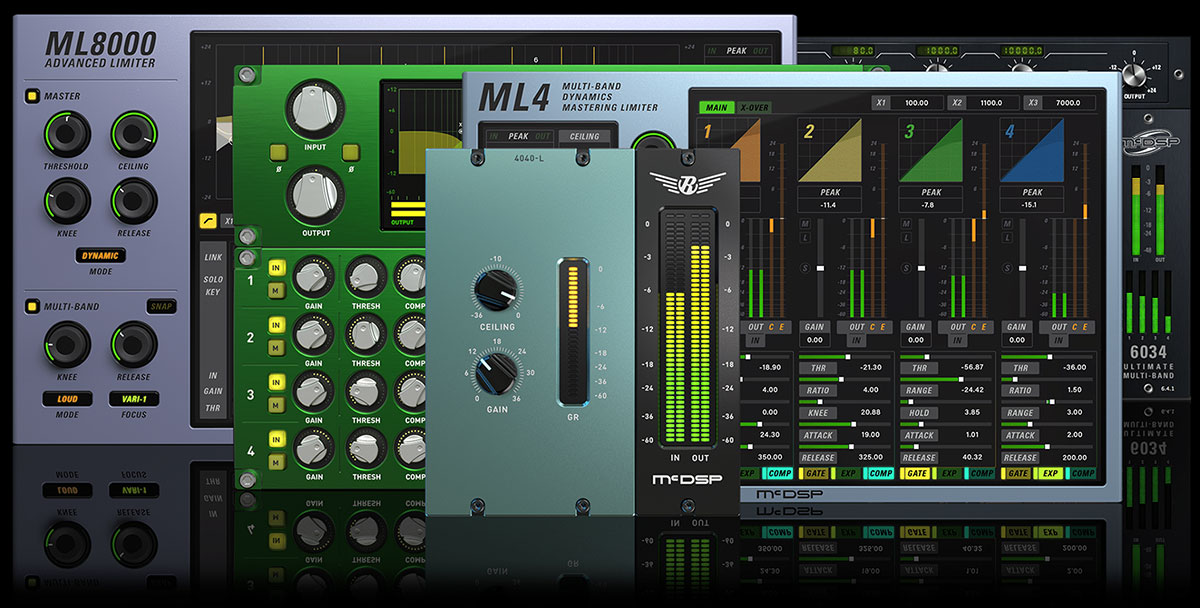The height and width of the screenshot is (608, 1200).
Task: Click the McDSP logo on 4040-L module
Action: point(687,481)
